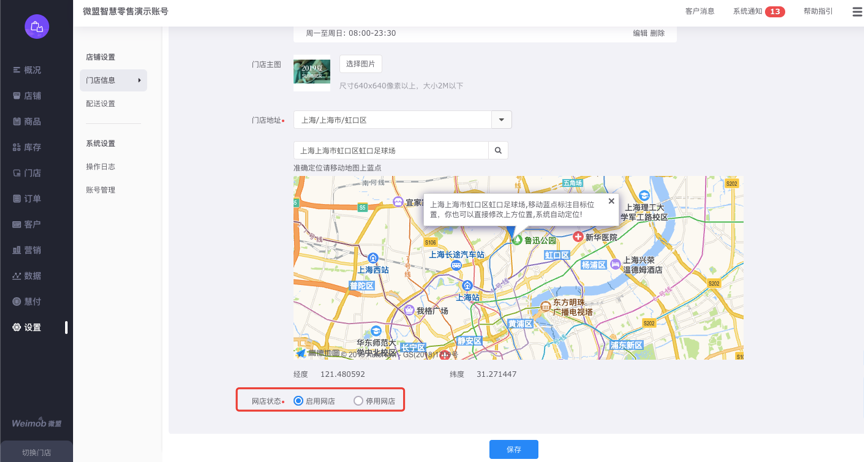Open 订单 orders in sidebar

coord(27,198)
